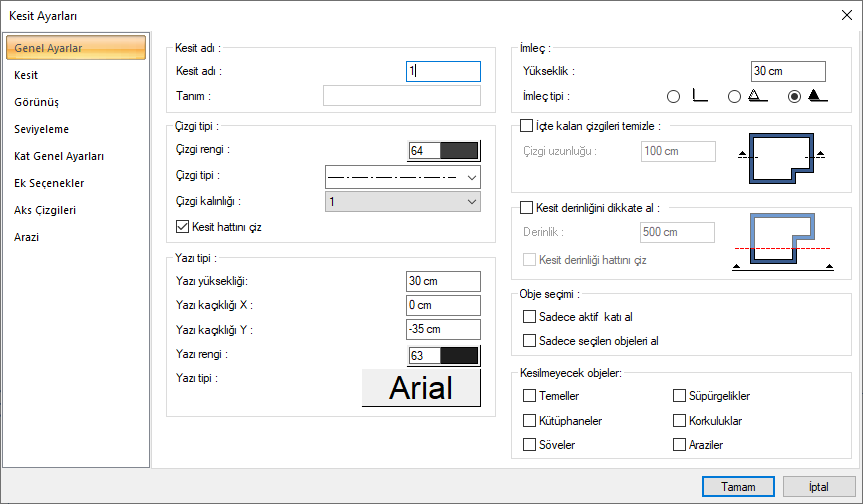Open the 'Çizgi tipi' line style dropdown

tap(403, 177)
